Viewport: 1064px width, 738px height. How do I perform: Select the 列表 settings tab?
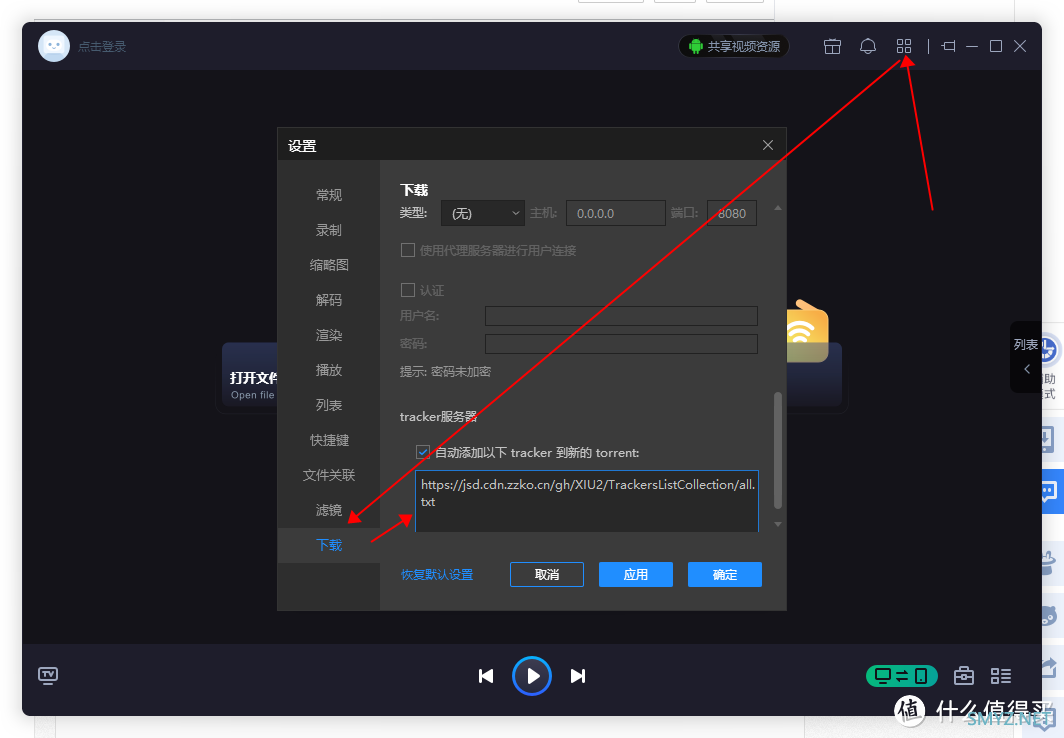(x=328, y=405)
